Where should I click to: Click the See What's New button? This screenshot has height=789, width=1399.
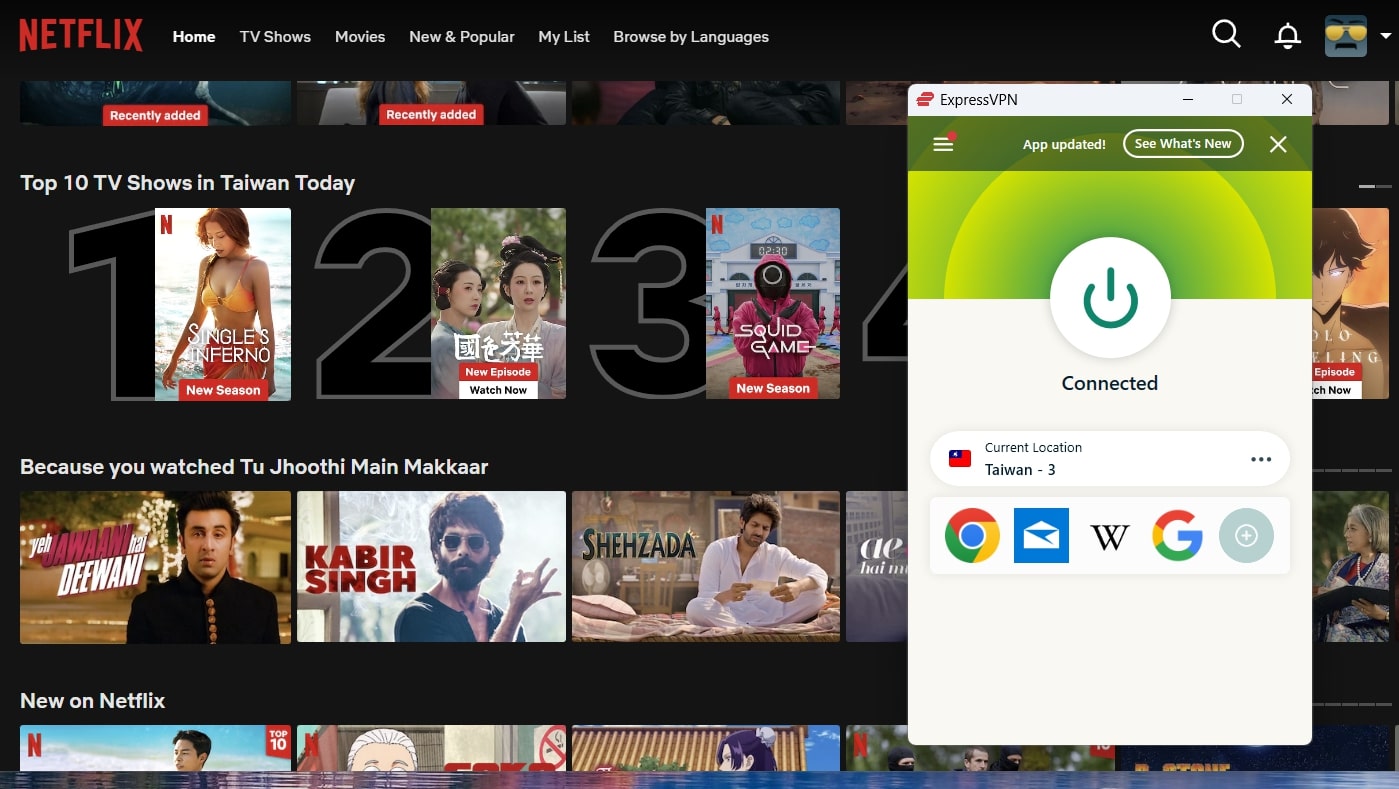click(1183, 143)
